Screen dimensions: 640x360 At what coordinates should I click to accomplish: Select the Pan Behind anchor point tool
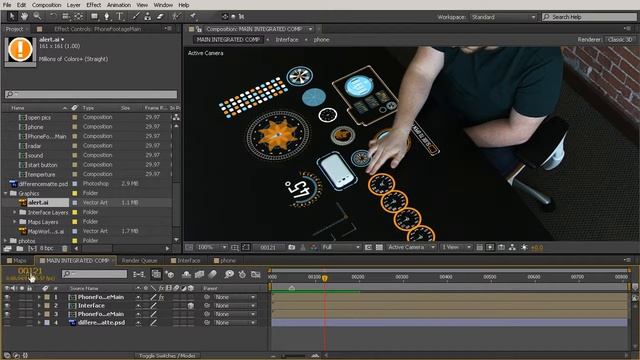pyautogui.click(x=78, y=16)
